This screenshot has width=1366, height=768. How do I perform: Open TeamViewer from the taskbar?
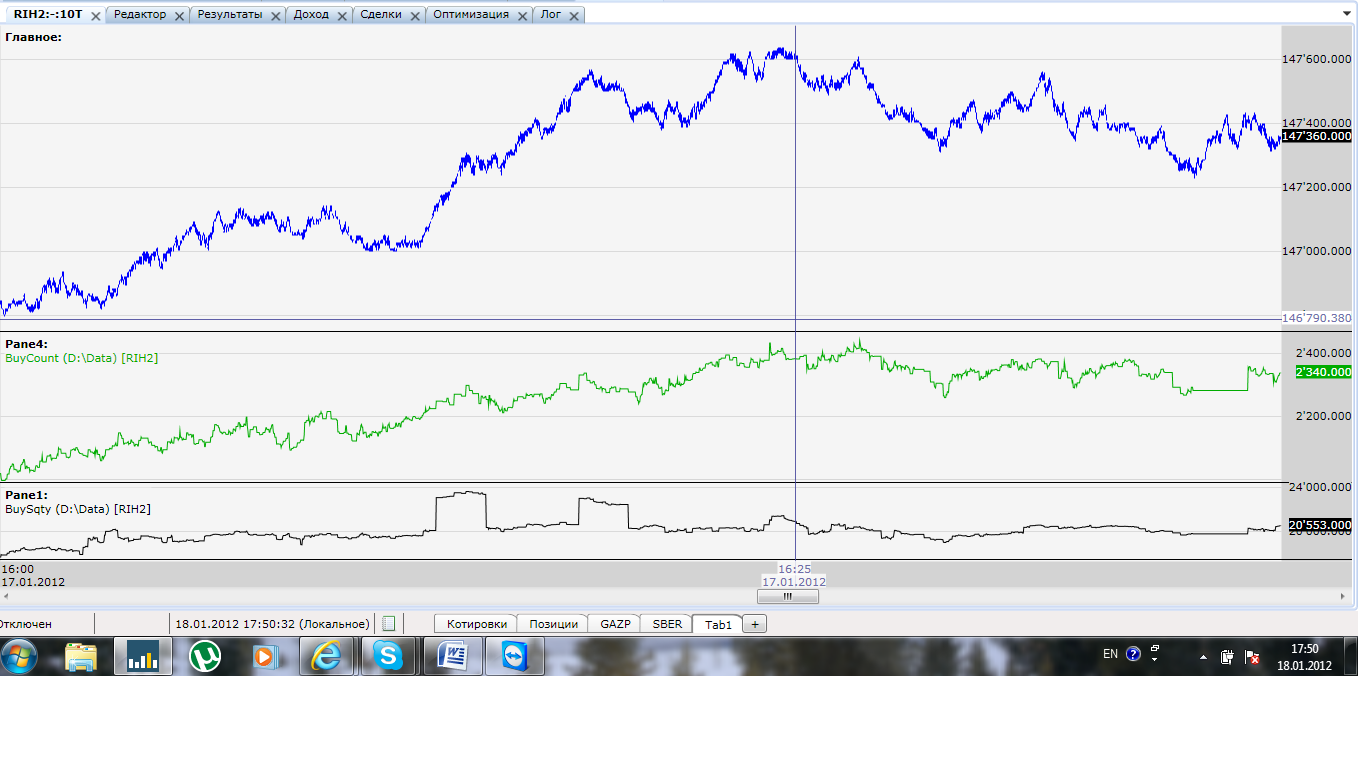[x=515, y=657]
